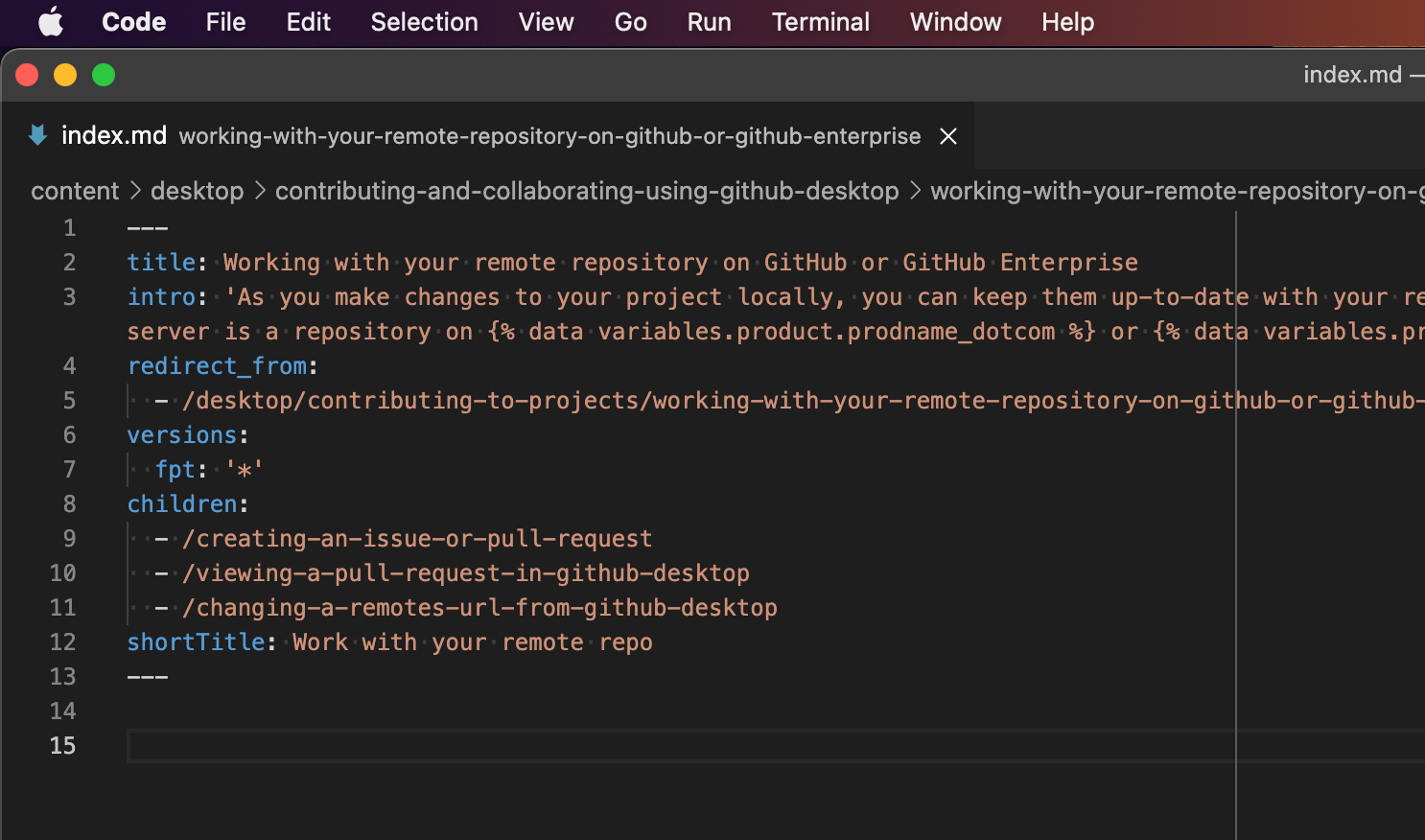Open the Code application menu

tap(134, 21)
